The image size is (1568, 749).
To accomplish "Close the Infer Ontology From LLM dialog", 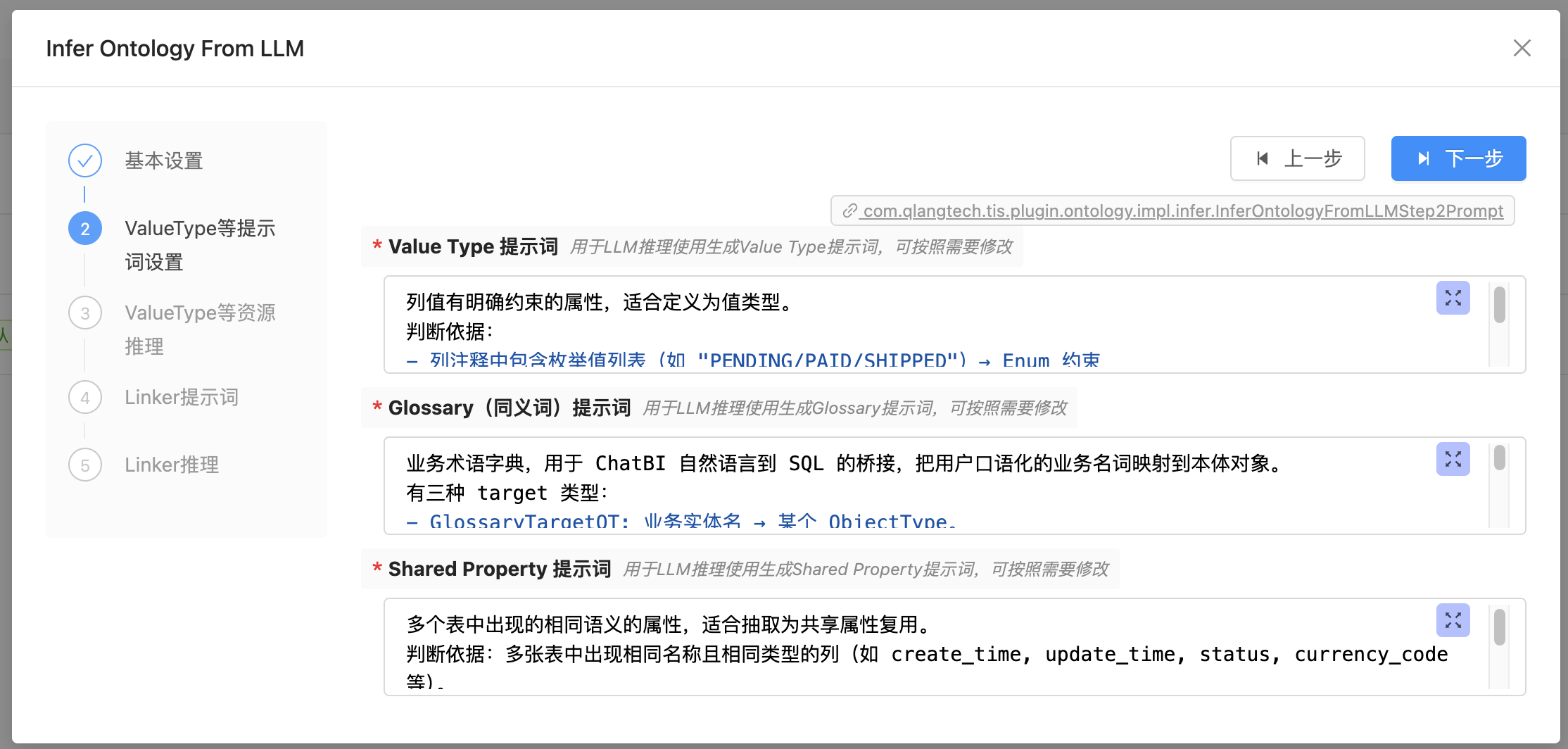I will pyautogui.click(x=1522, y=48).
